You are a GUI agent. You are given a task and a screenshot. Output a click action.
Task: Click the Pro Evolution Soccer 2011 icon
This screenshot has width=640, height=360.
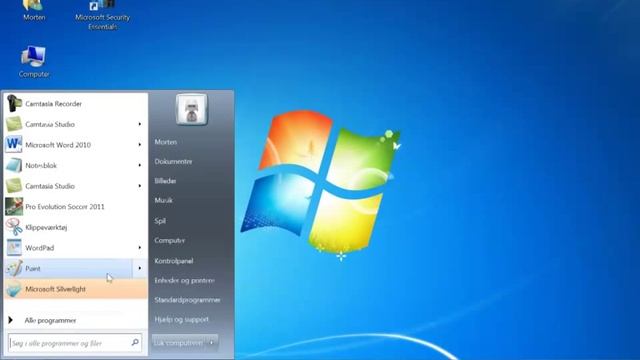coord(14,207)
